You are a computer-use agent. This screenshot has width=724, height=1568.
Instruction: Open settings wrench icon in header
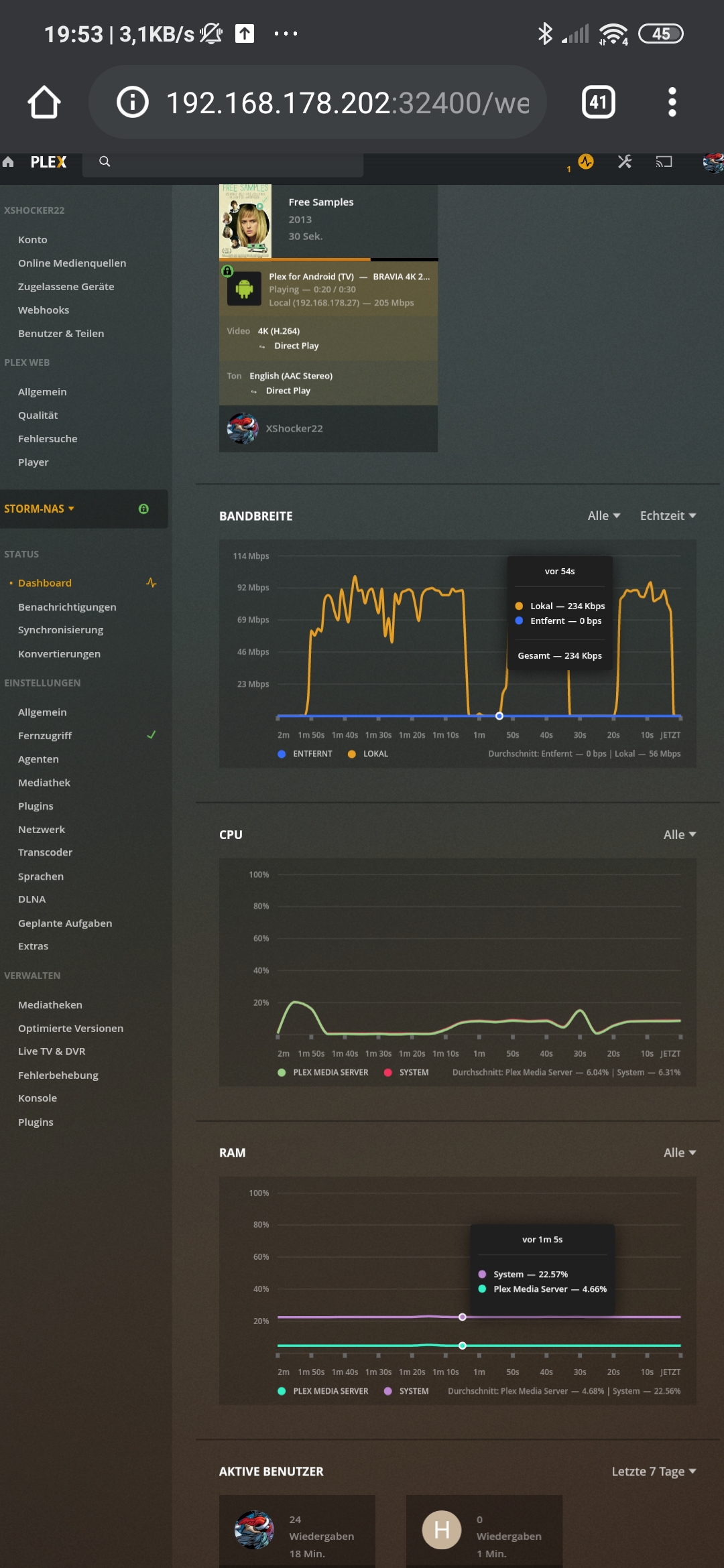click(x=625, y=161)
